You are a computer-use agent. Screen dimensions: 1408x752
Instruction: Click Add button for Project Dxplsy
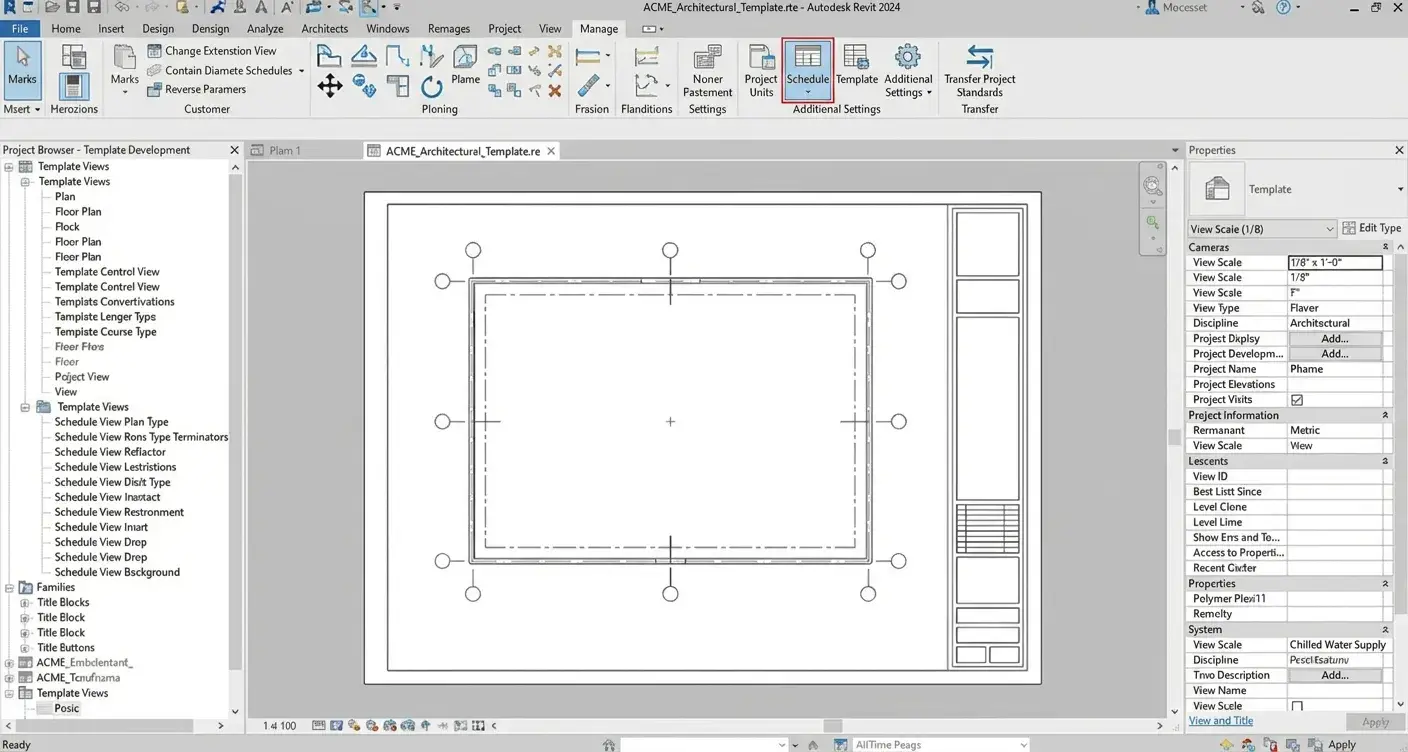click(1335, 339)
